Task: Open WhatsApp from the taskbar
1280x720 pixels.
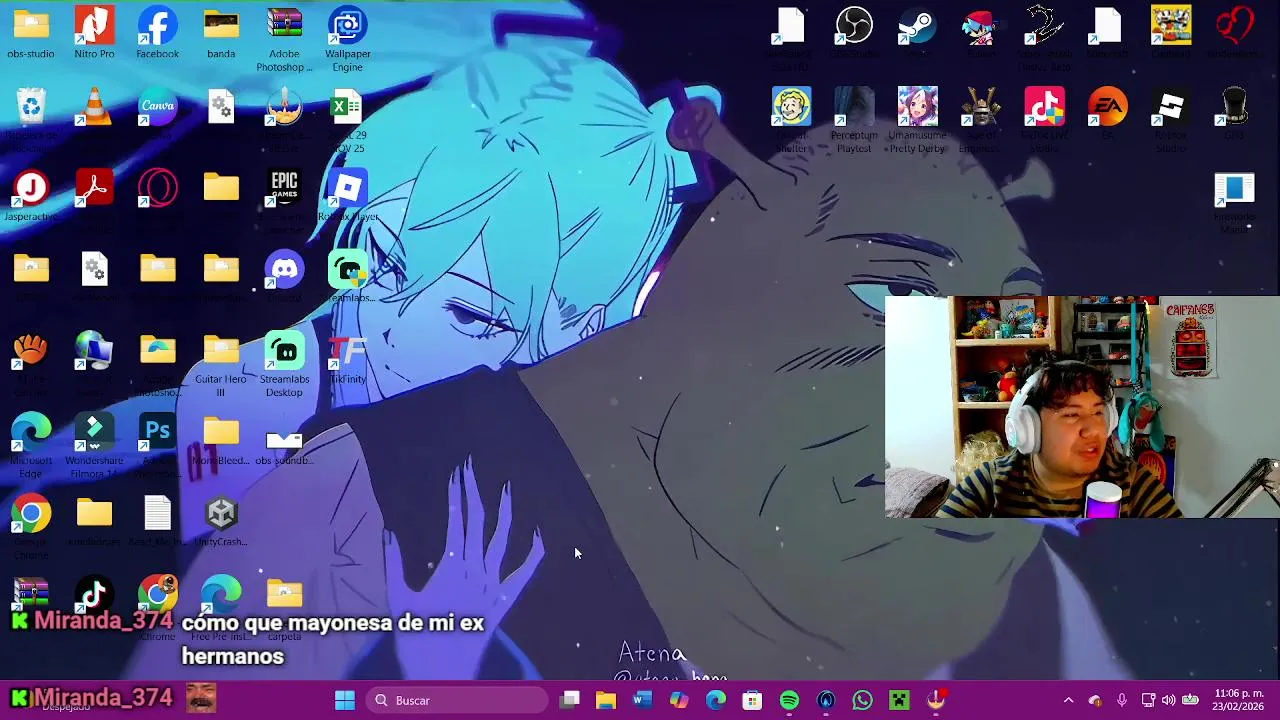Action: click(x=862, y=700)
